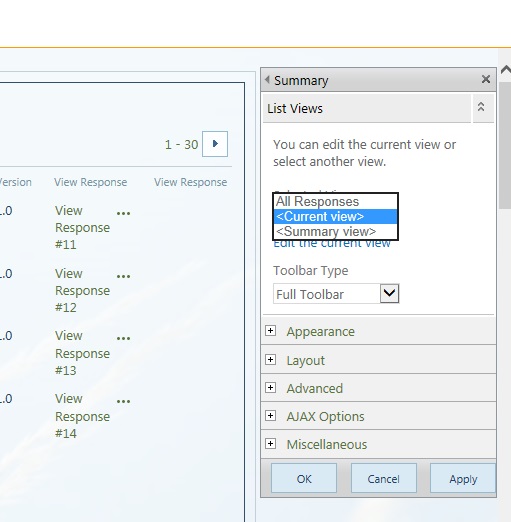Screen dimensions: 511x522
Task: Click the Summary pane left arrow icon
Action: 267,79
